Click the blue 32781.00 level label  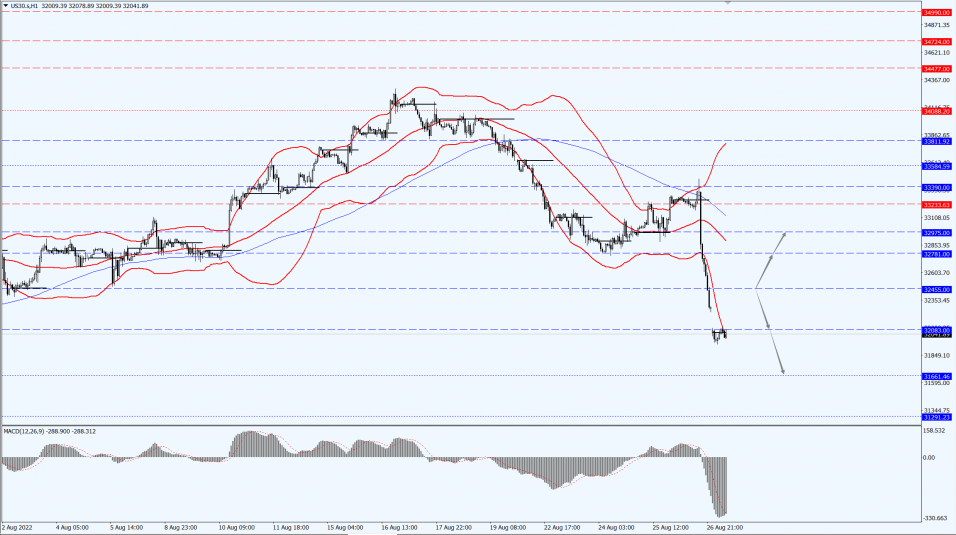pyautogui.click(x=936, y=254)
